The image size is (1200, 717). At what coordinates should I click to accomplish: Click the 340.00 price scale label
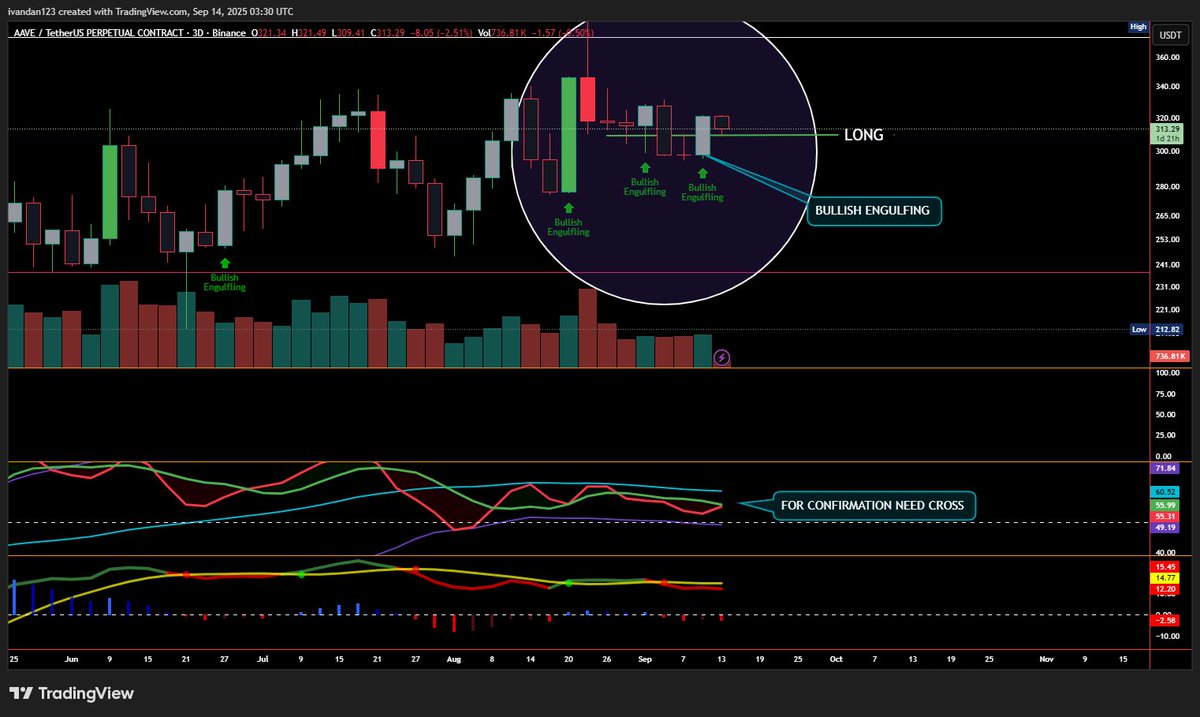pos(1167,87)
